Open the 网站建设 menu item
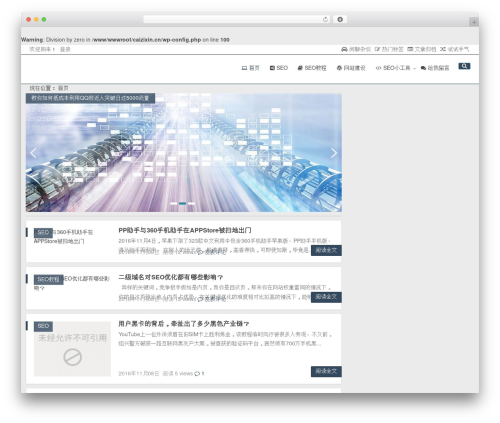 tap(354, 68)
